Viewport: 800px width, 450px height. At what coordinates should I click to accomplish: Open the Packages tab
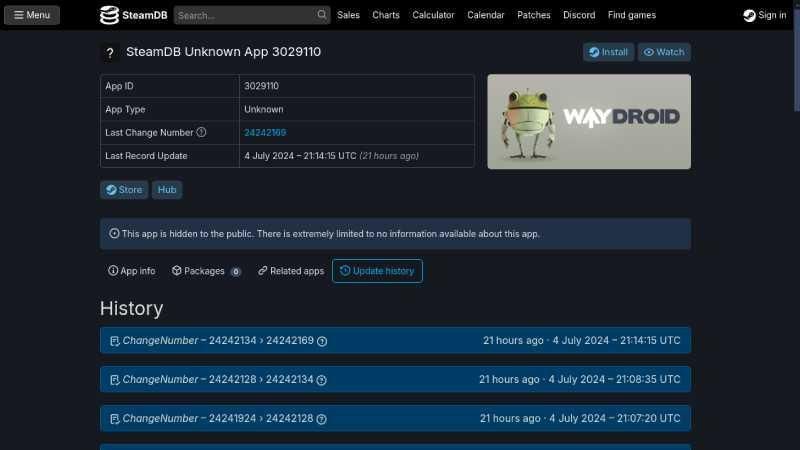206,271
